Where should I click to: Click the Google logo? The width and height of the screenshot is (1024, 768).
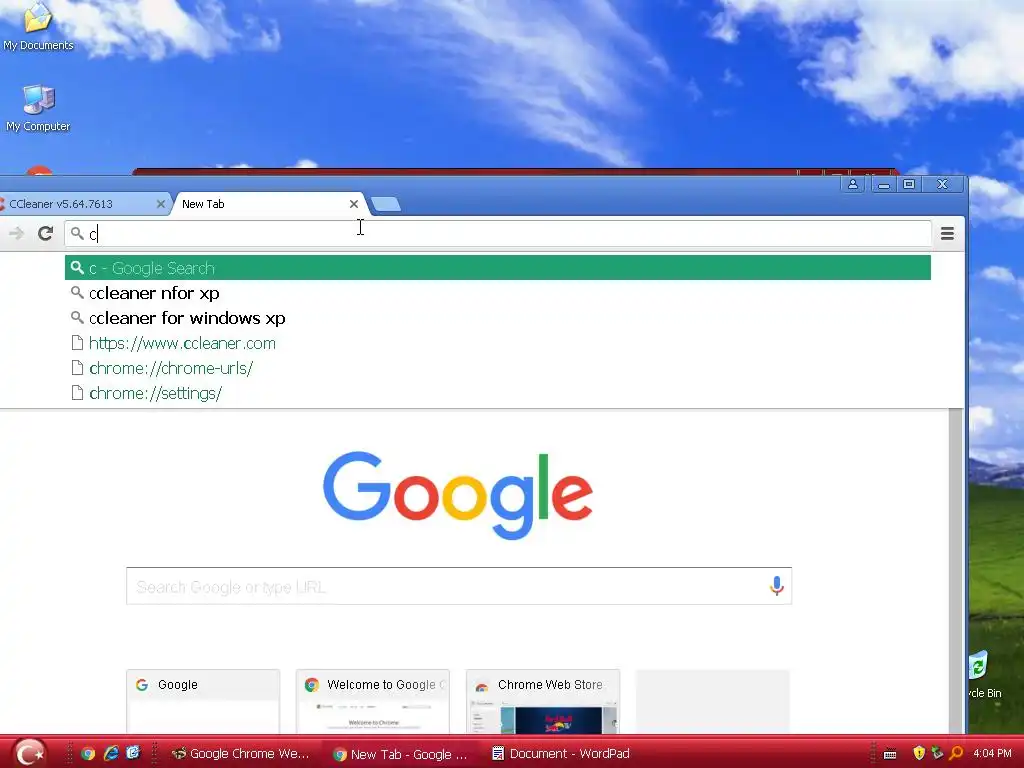click(x=458, y=495)
